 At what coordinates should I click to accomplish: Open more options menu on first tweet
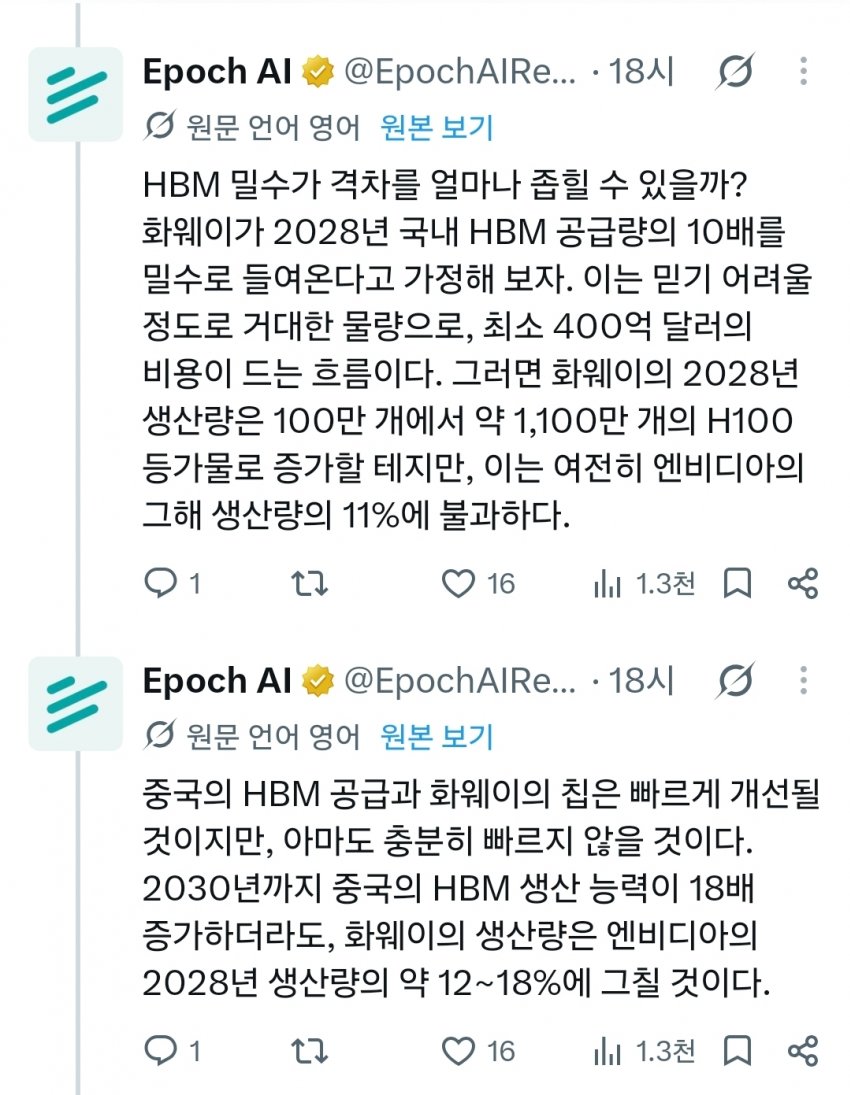click(x=804, y=71)
